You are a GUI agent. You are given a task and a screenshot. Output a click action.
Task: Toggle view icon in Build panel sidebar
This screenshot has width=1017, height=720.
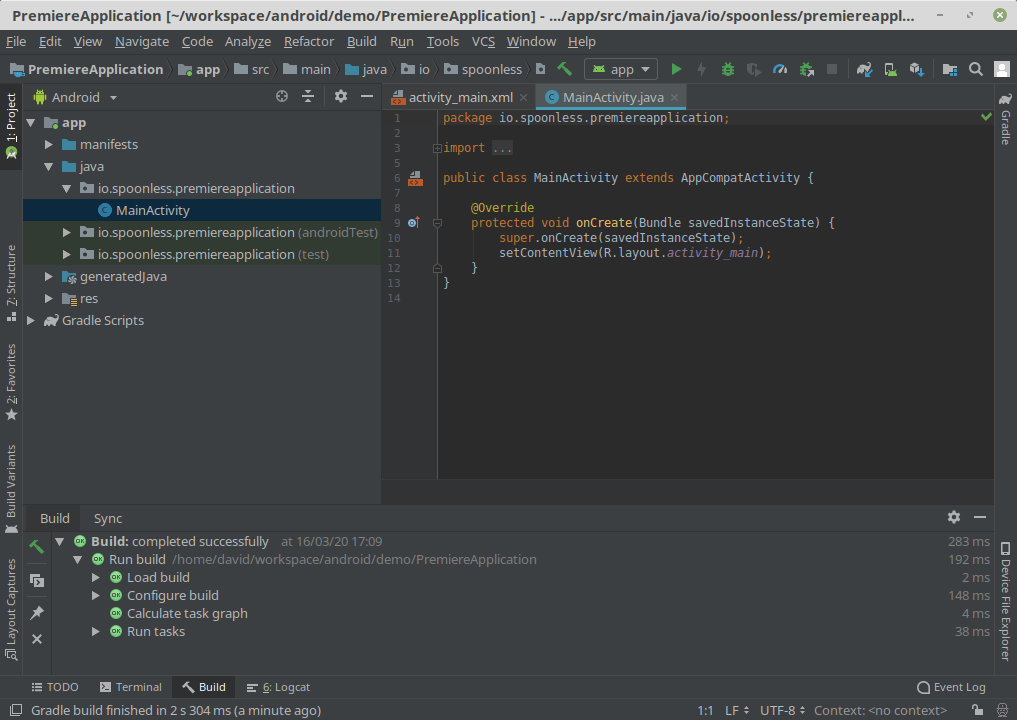pos(37,581)
